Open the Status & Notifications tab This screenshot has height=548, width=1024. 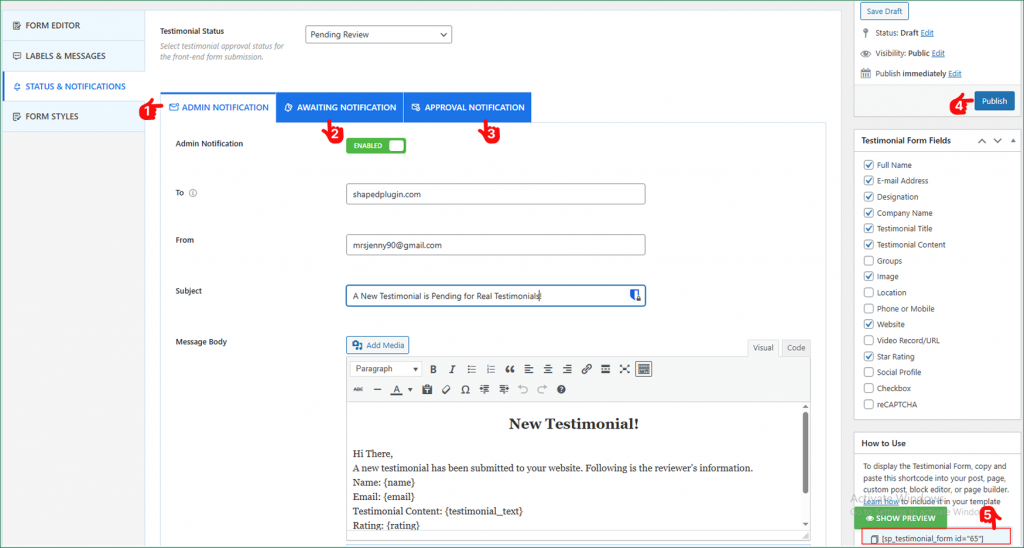tap(73, 86)
